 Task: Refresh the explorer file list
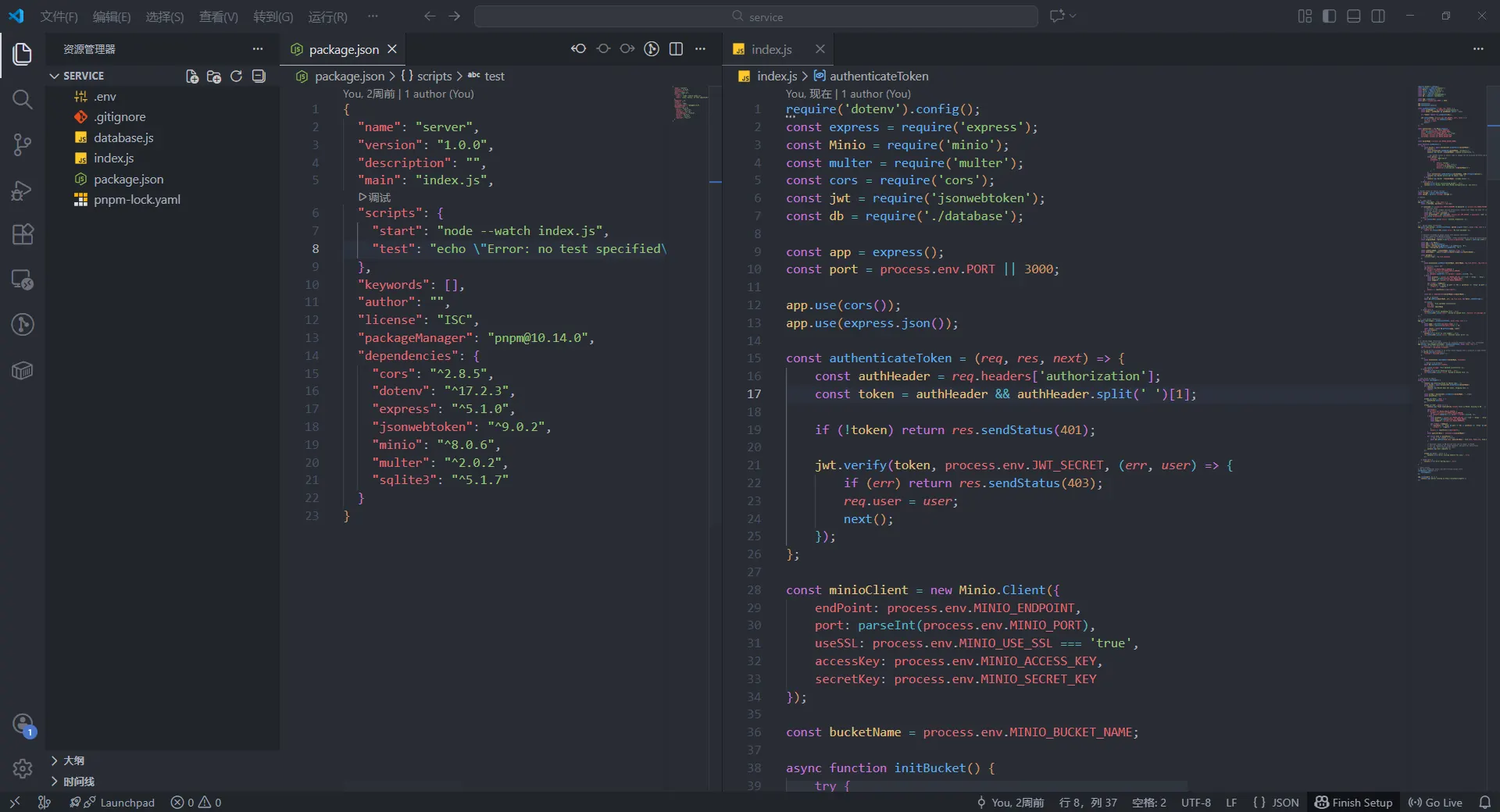pos(236,76)
